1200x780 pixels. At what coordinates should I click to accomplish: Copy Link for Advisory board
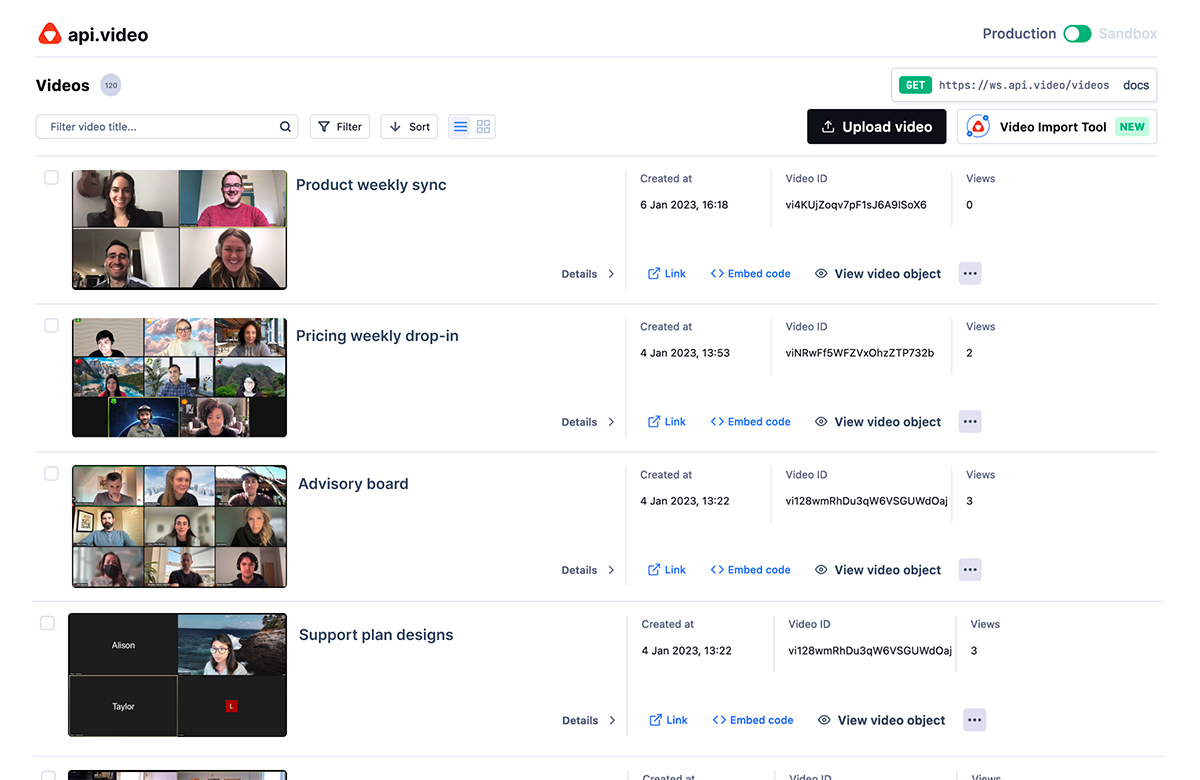667,570
